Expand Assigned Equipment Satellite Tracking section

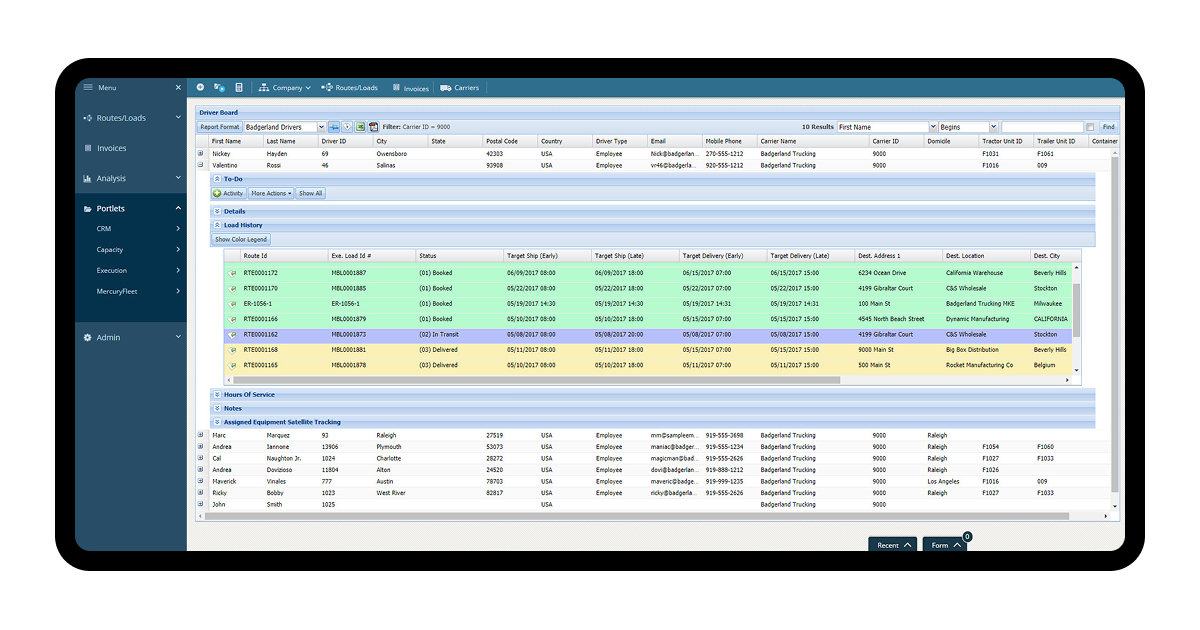point(217,422)
